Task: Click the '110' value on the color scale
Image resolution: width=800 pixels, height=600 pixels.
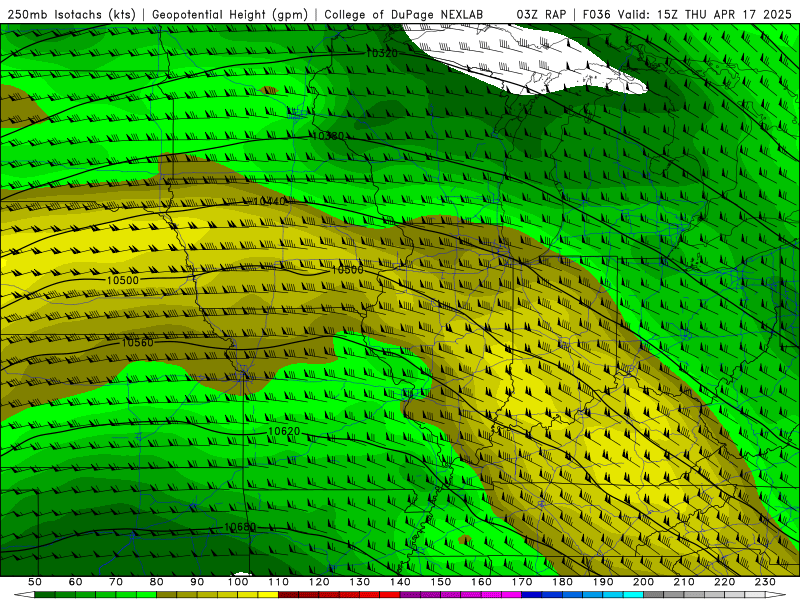Action: (279, 582)
